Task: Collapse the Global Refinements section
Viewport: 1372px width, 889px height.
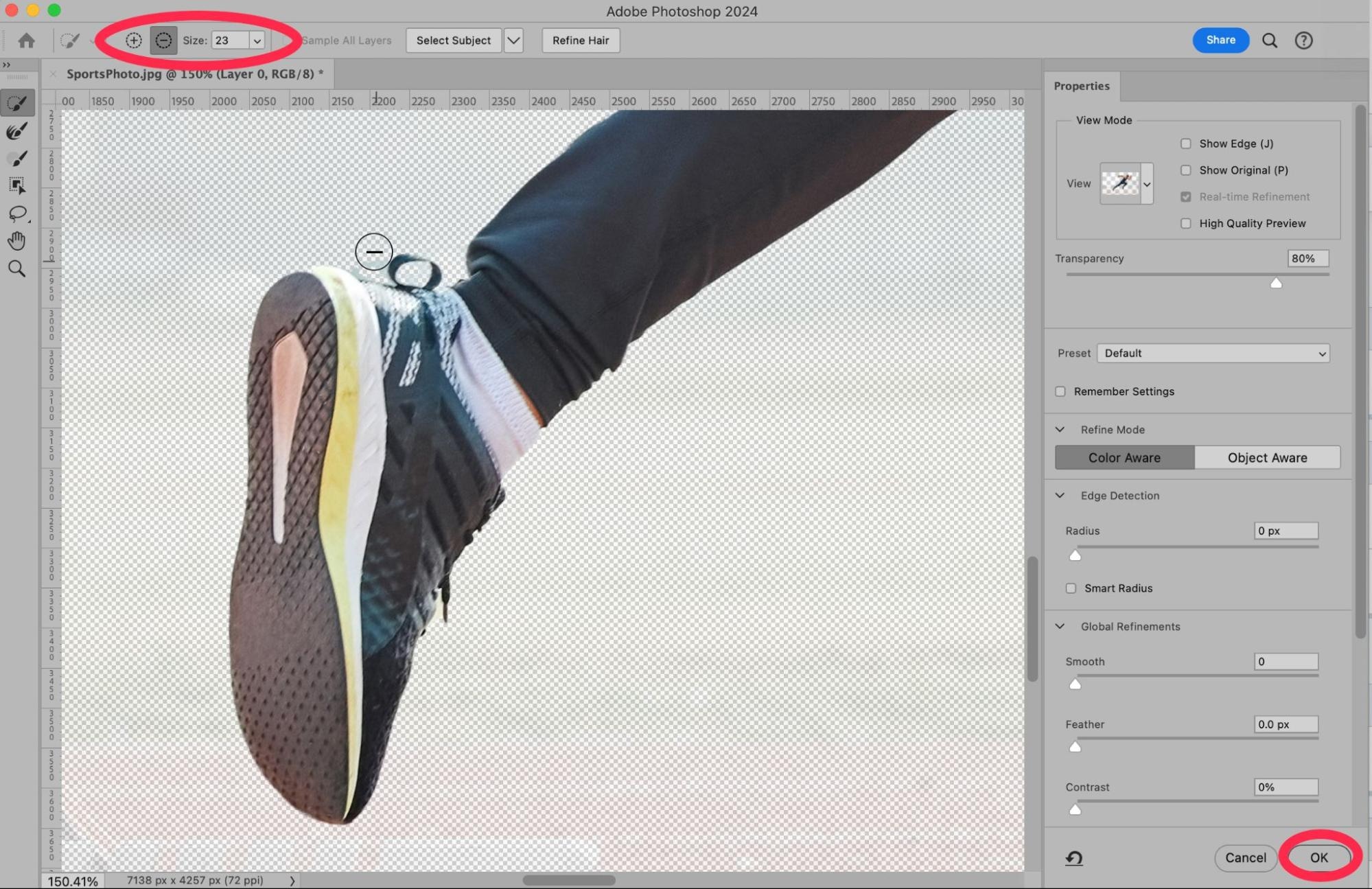Action: coord(1060,626)
